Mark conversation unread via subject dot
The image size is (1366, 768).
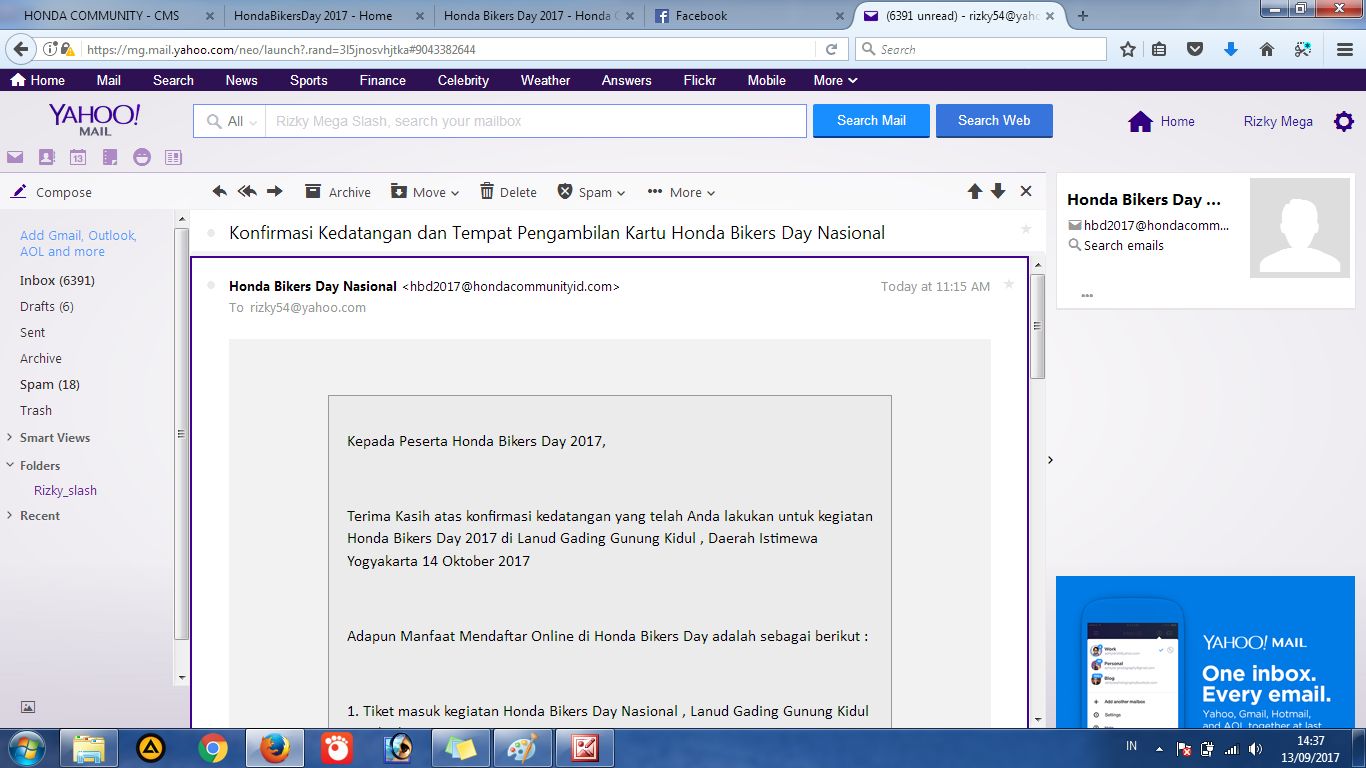(211, 233)
